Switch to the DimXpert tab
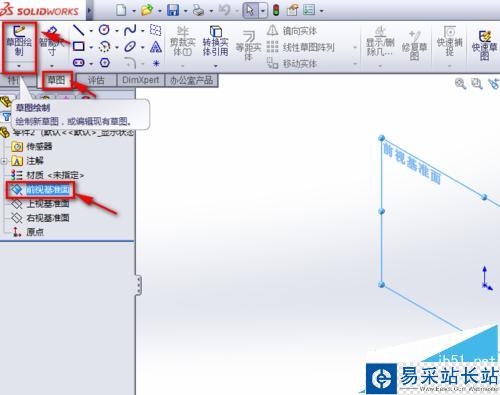 click(140, 80)
